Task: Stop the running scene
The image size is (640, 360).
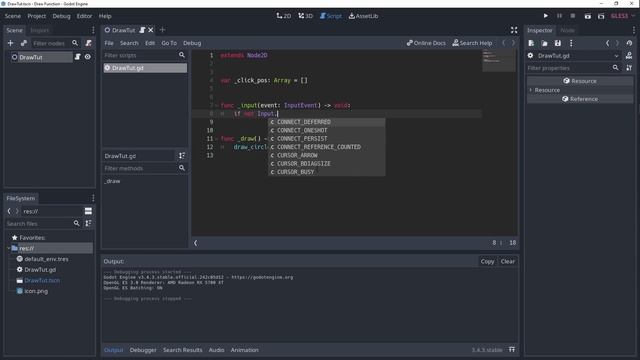Action: click(x=573, y=16)
